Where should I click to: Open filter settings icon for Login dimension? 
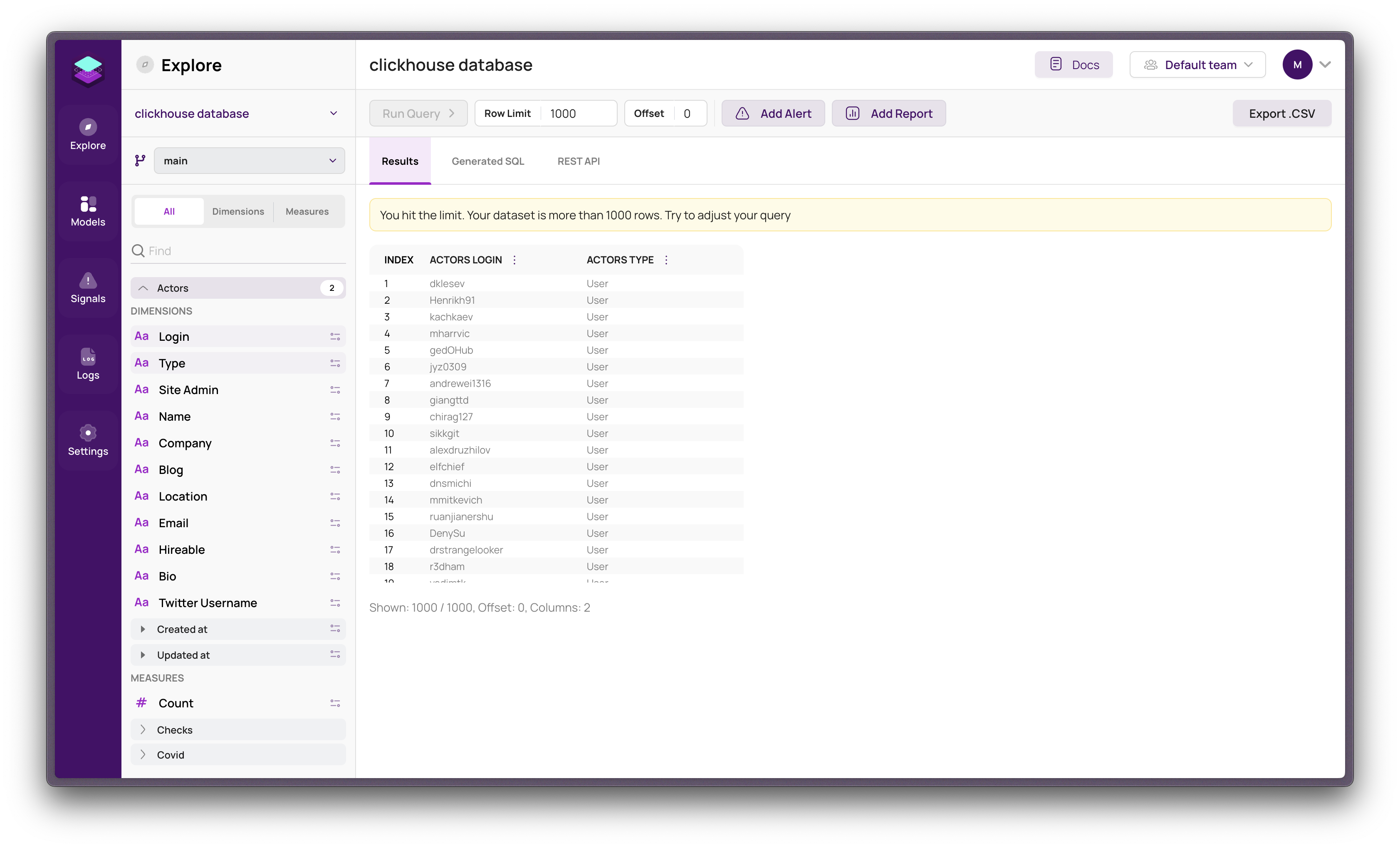click(335, 337)
